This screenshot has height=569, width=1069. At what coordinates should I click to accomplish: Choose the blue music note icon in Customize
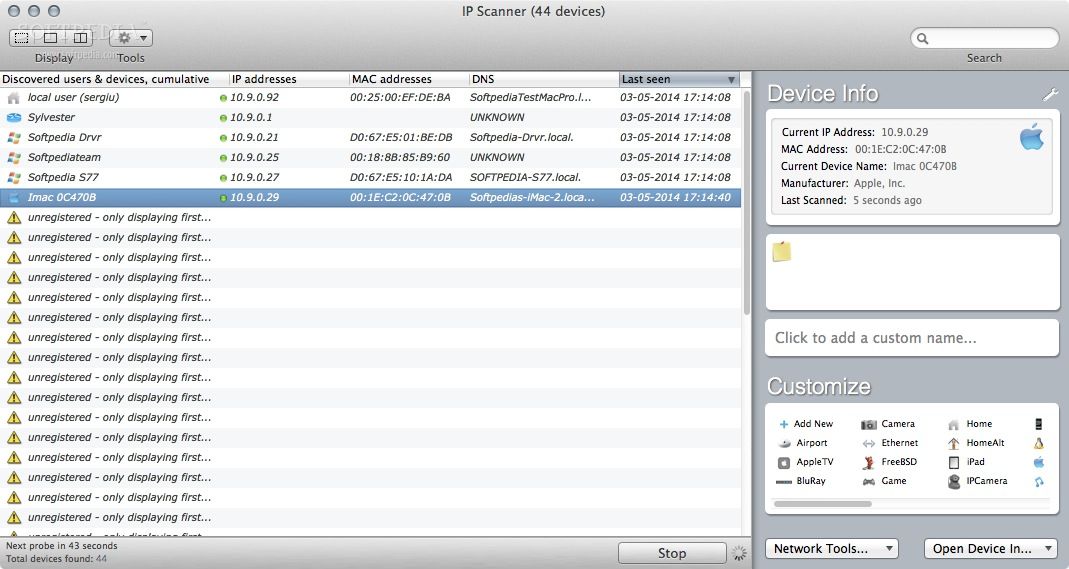coord(1039,482)
